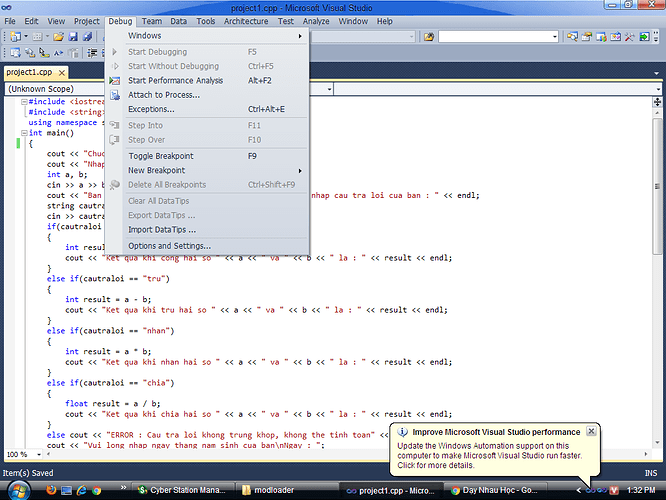
Task: Open Solution Explorer from the toolbar
Action: [x=572, y=37]
